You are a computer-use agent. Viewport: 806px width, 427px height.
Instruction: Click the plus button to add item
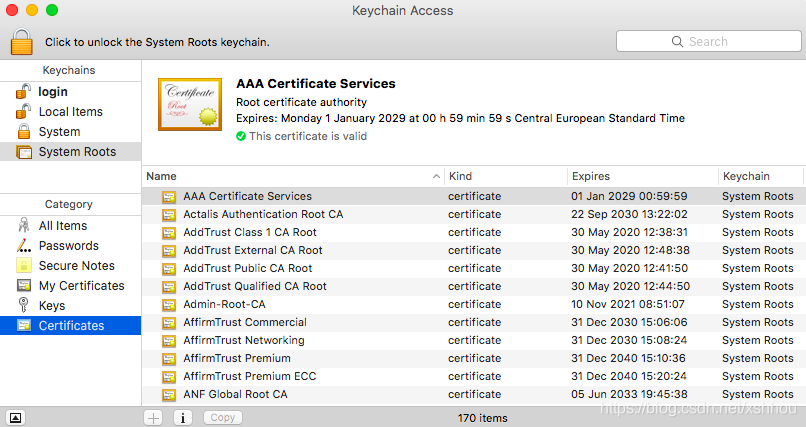coord(153,418)
